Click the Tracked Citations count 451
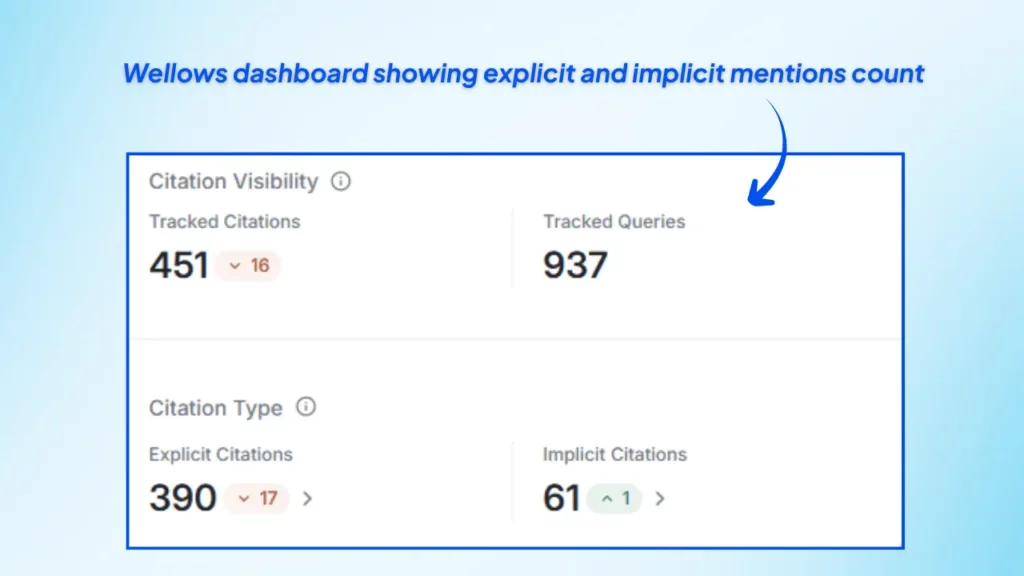This screenshot has width=1024, height=576. pos(179,264)
